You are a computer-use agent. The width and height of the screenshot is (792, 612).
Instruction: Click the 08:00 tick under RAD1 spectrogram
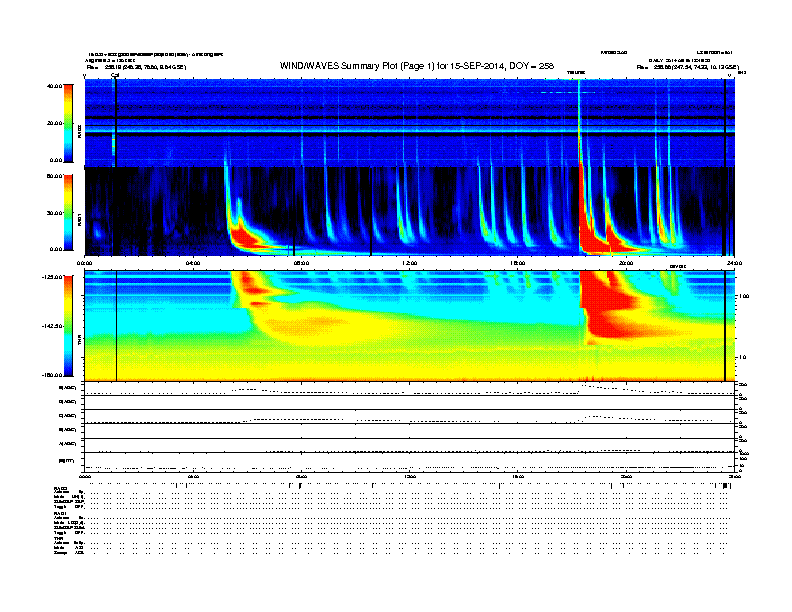click(x=301, y=263)
